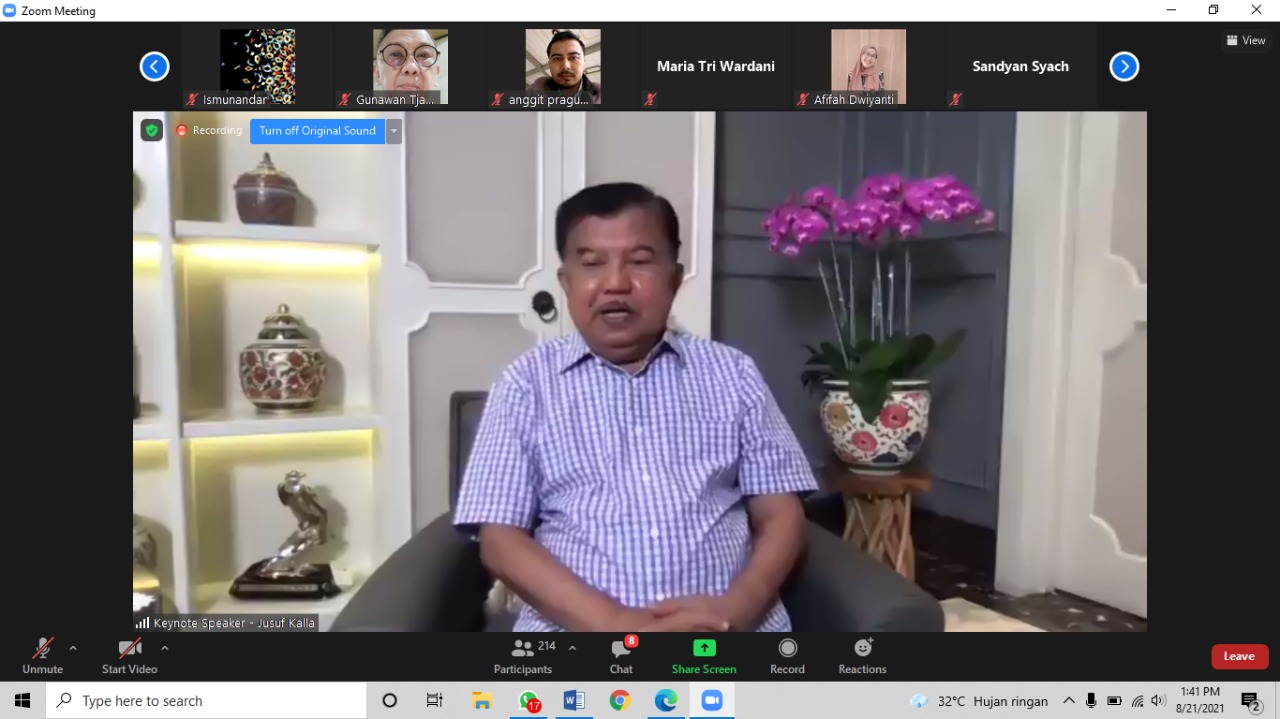The height and width of the screenshot is (719, 1280).
Task: Expand the Participants count chevron
Action: (571, 646)
